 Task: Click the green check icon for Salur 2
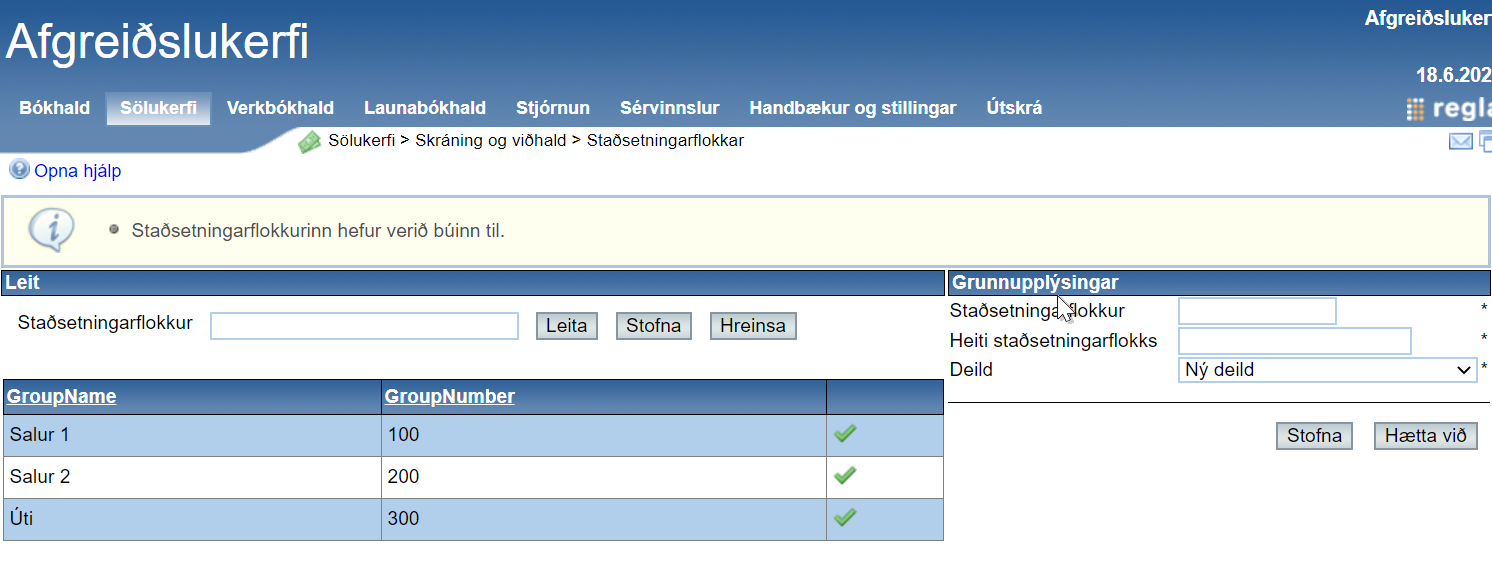845,476
